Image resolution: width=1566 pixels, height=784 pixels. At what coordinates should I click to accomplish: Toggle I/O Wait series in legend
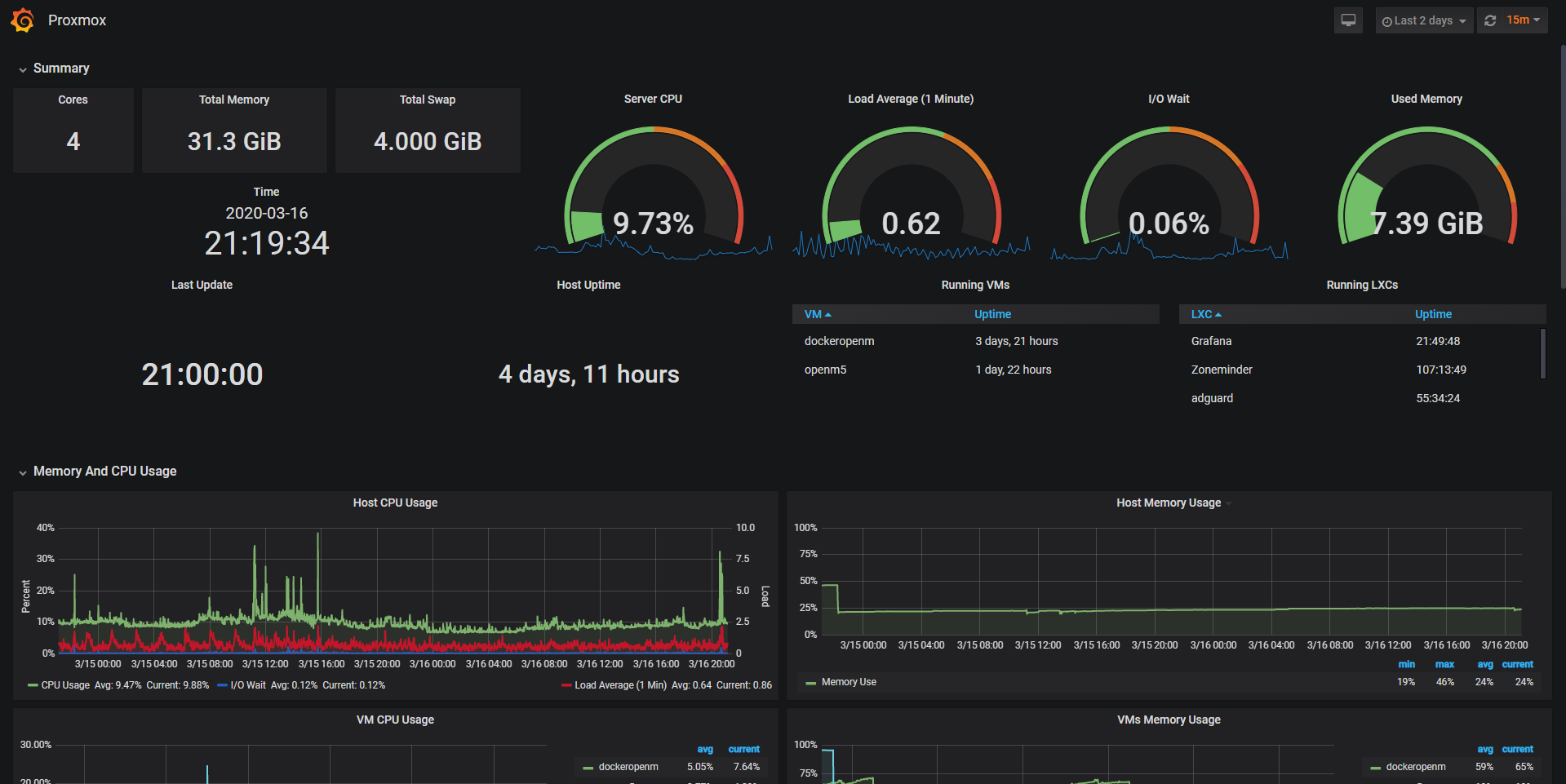[248, 685]
